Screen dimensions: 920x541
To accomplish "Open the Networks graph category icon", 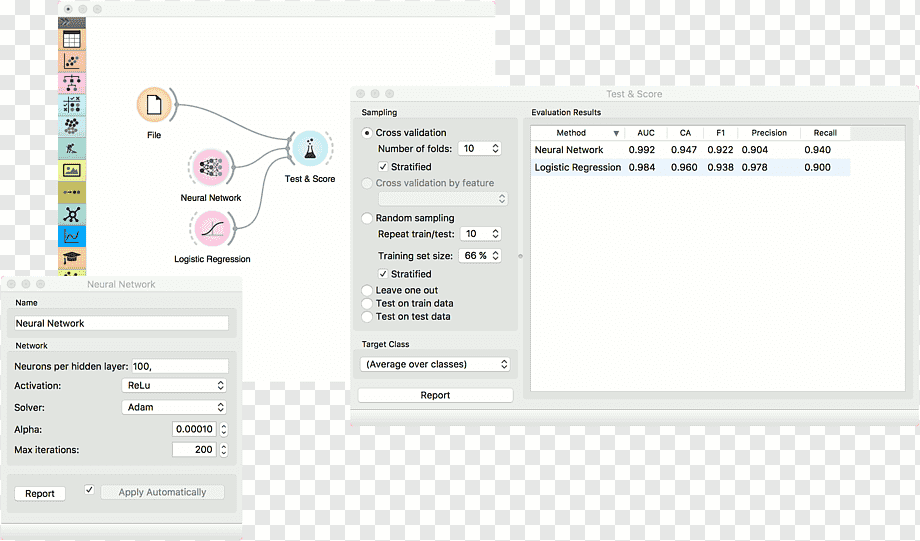I will [72, 214].
